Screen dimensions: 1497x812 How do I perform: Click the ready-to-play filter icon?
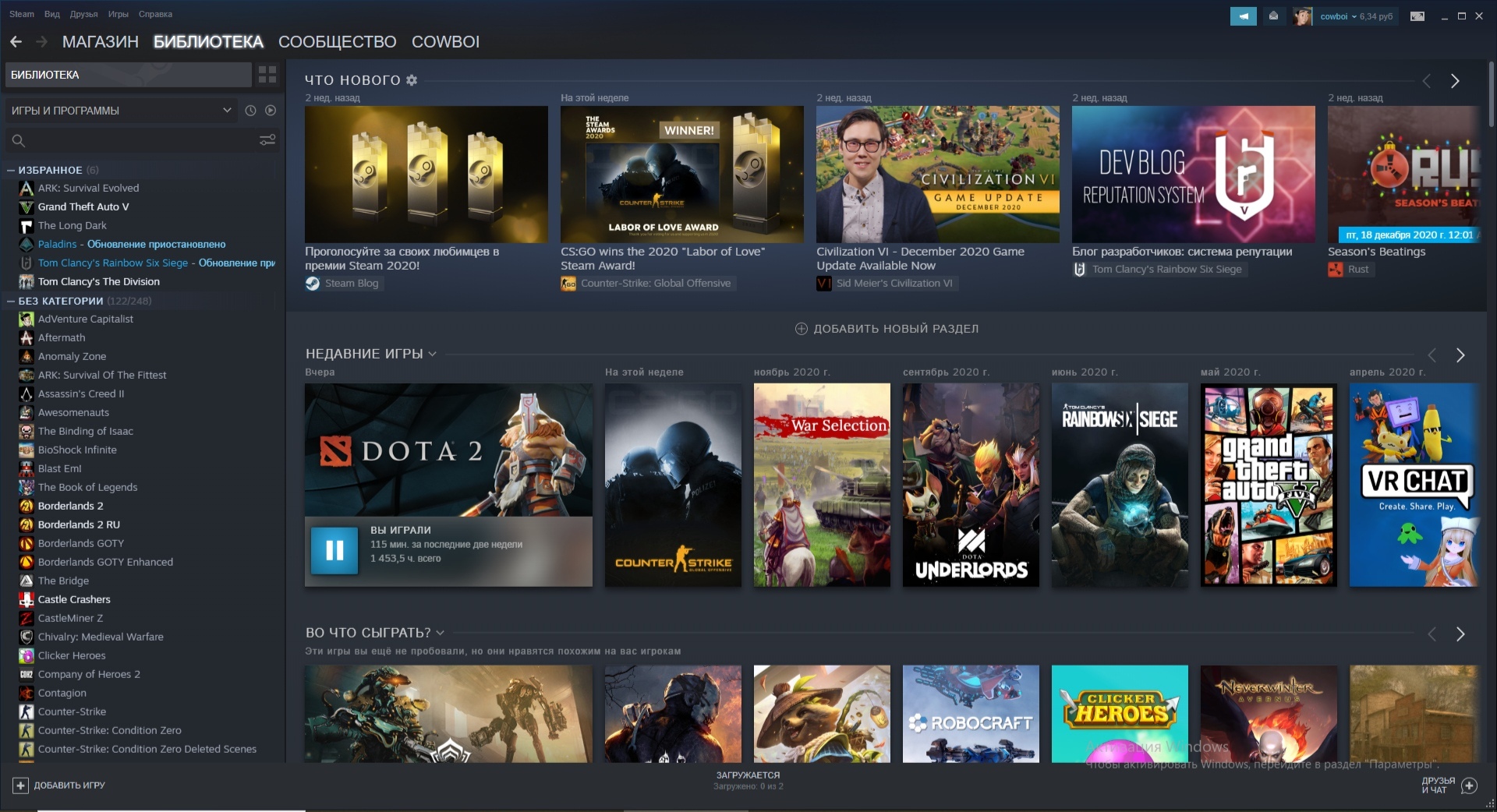click(x=271, y=111)
